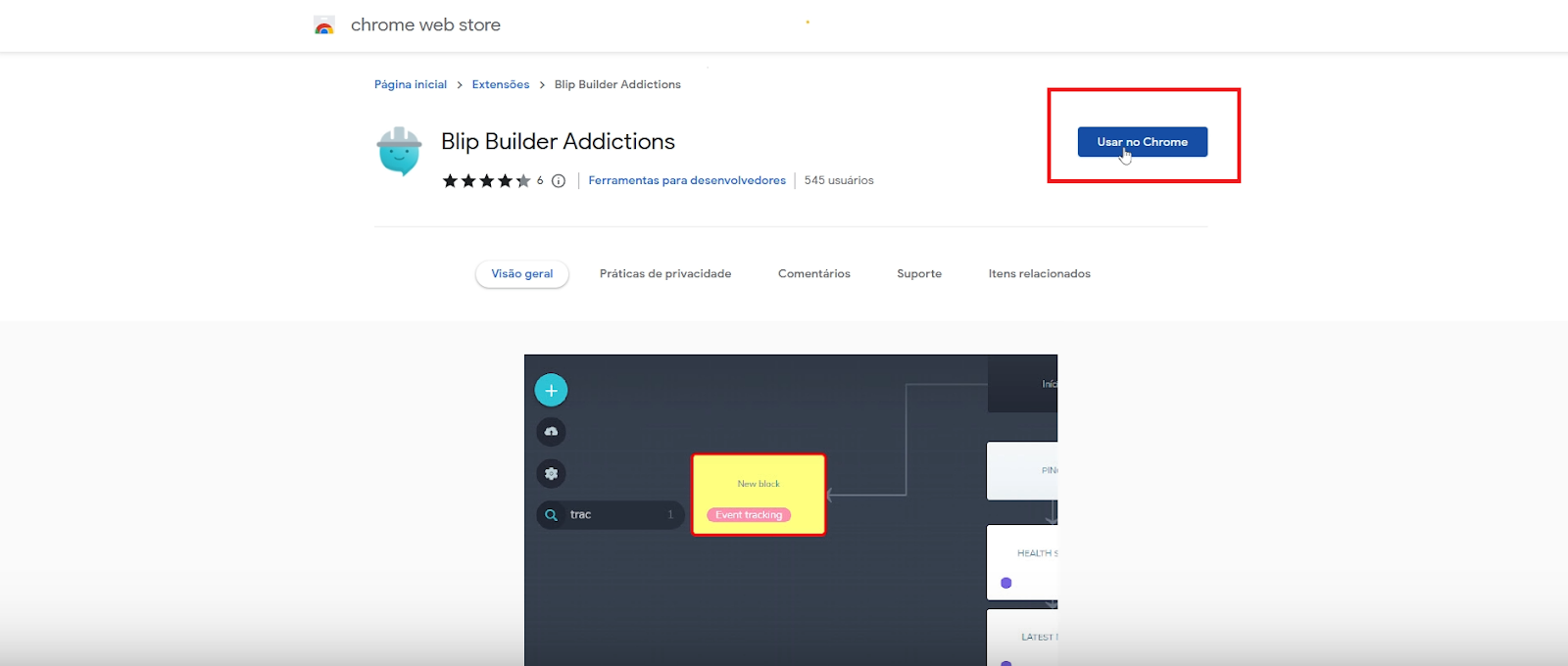Open the Blip Builder Addictions extension icon
Viewport: 1568px width, 666px height.
point(399,151)
